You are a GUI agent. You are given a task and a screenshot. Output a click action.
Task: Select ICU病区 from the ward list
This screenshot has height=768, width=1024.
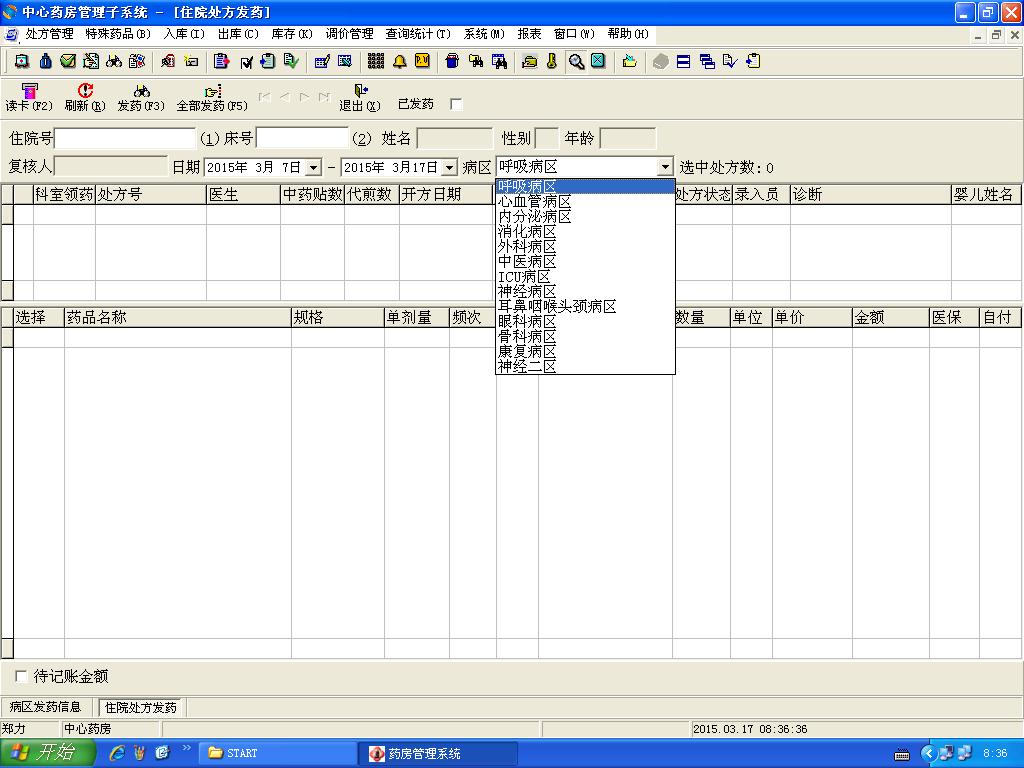click(585, 277)
